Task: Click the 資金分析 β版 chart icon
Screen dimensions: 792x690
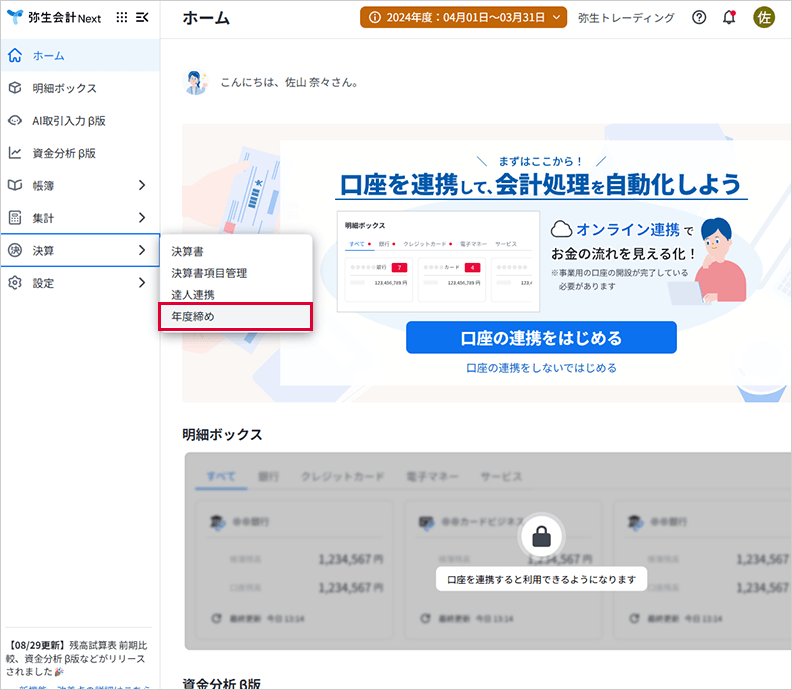Action: click(x=15, y=153)
